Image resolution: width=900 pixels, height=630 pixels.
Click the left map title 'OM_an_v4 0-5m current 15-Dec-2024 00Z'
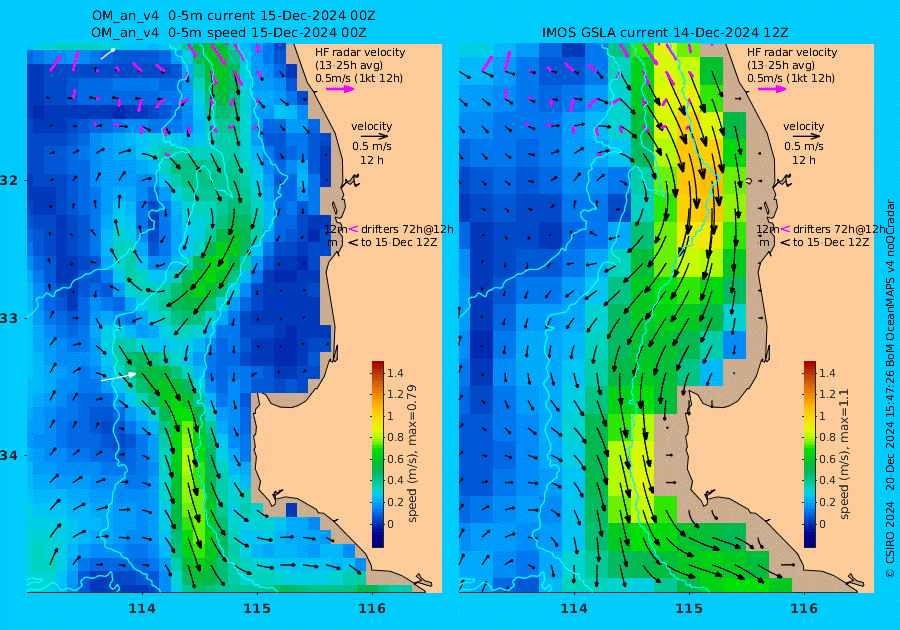(234, 16)
